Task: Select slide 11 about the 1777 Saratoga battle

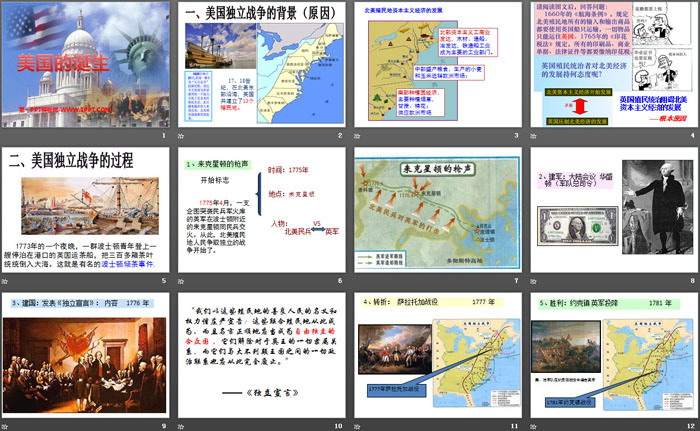Action: click(435, 356)
